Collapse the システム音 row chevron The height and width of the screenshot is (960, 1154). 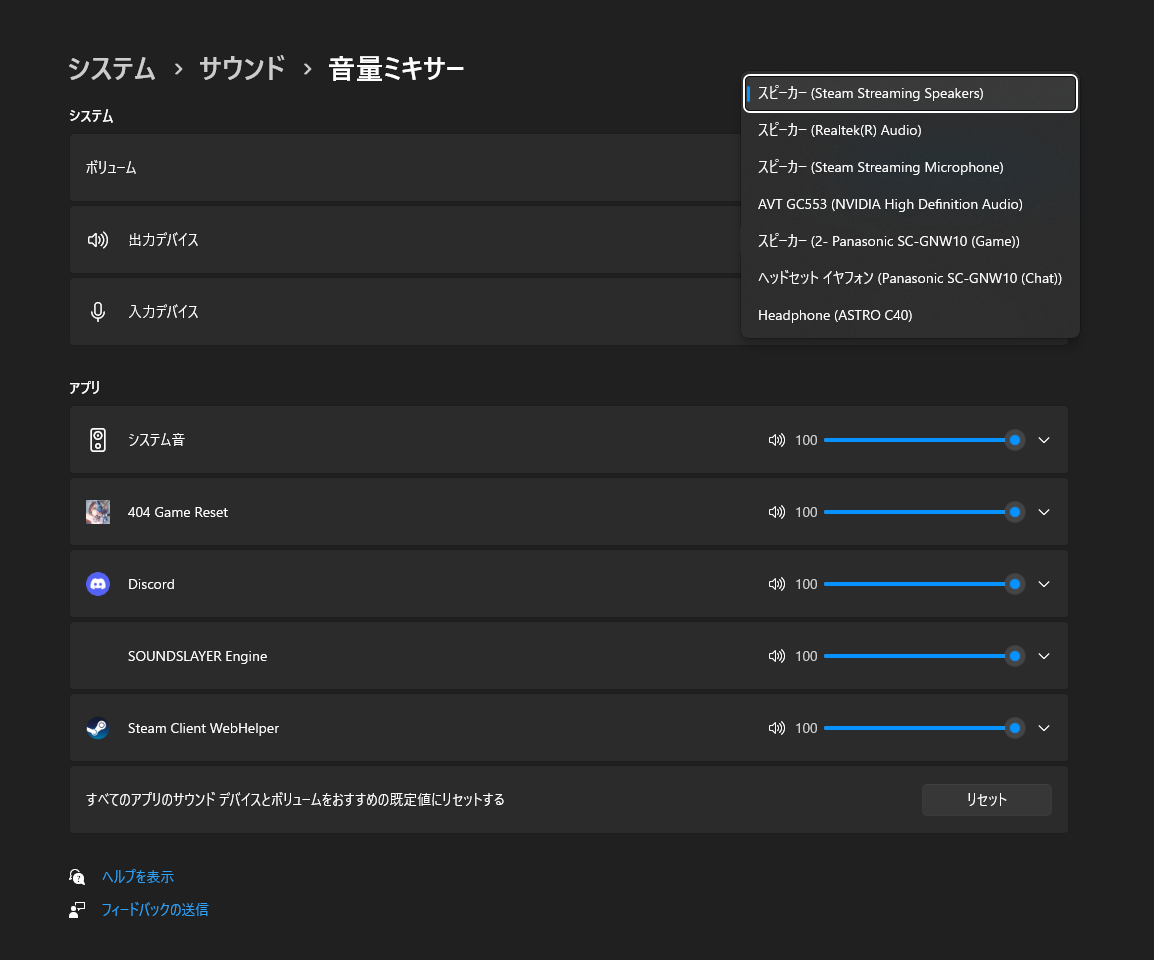(1044, 440)
